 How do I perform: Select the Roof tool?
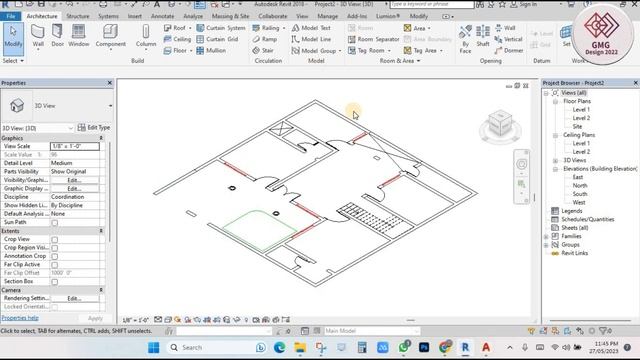point(178,28)
